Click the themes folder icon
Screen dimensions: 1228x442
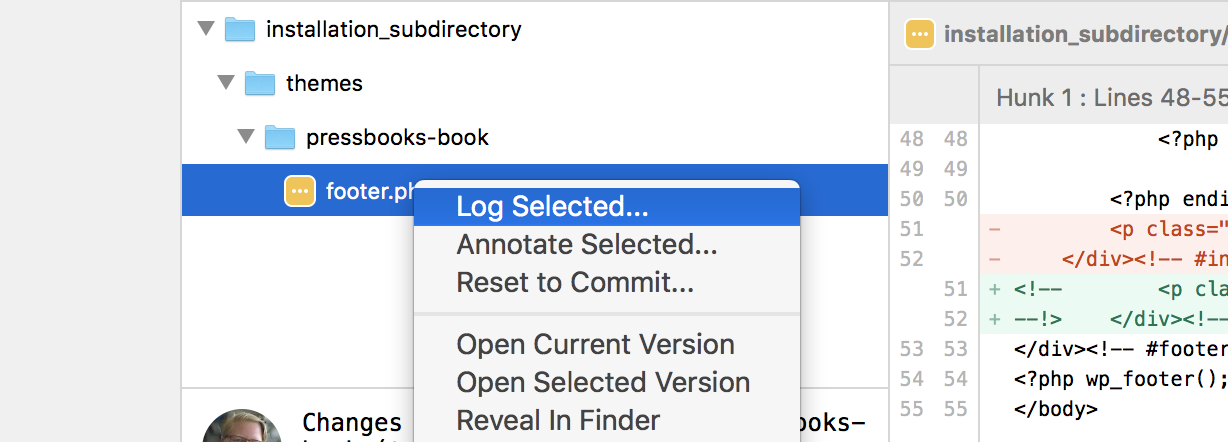point(260,83)
